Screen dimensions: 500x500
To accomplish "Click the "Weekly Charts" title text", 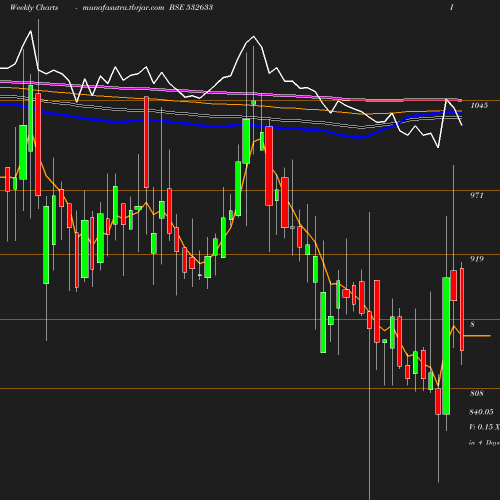I will pos(34,7).
